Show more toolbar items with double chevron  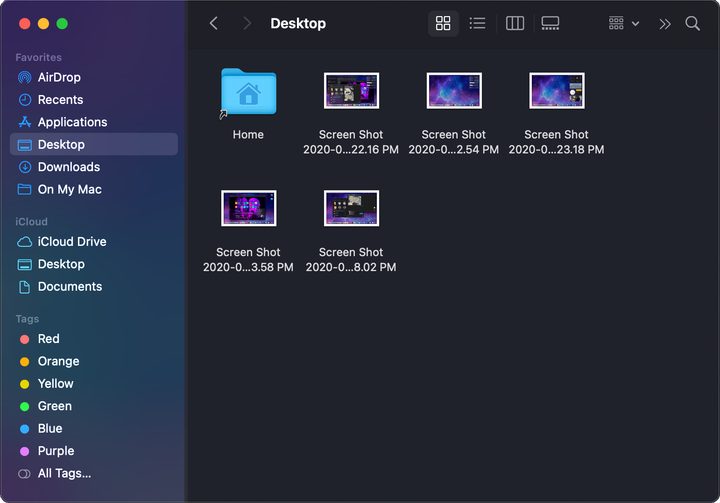664,24
